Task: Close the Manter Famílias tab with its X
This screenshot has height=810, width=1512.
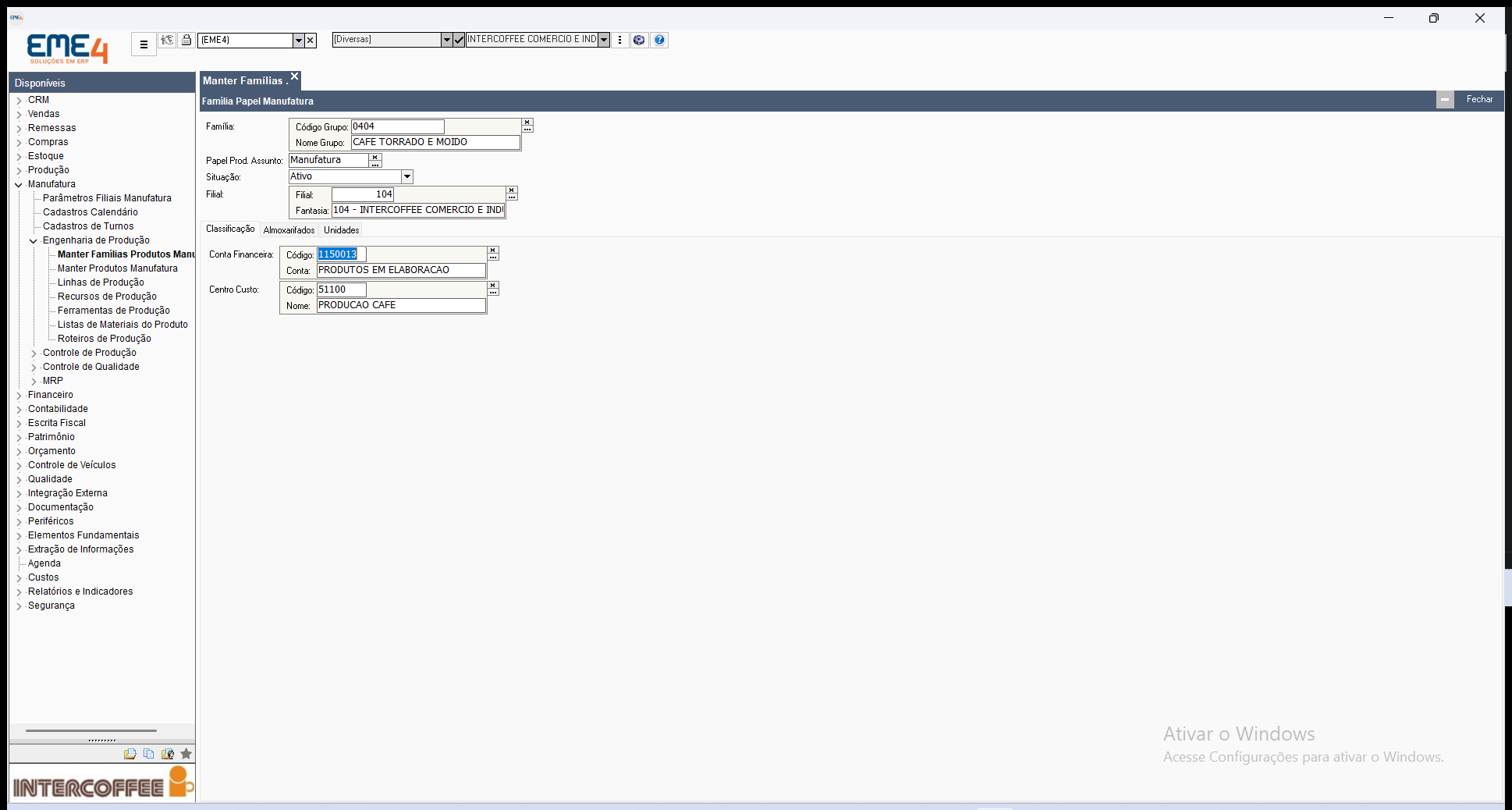Action: click(x=295, y=76)
